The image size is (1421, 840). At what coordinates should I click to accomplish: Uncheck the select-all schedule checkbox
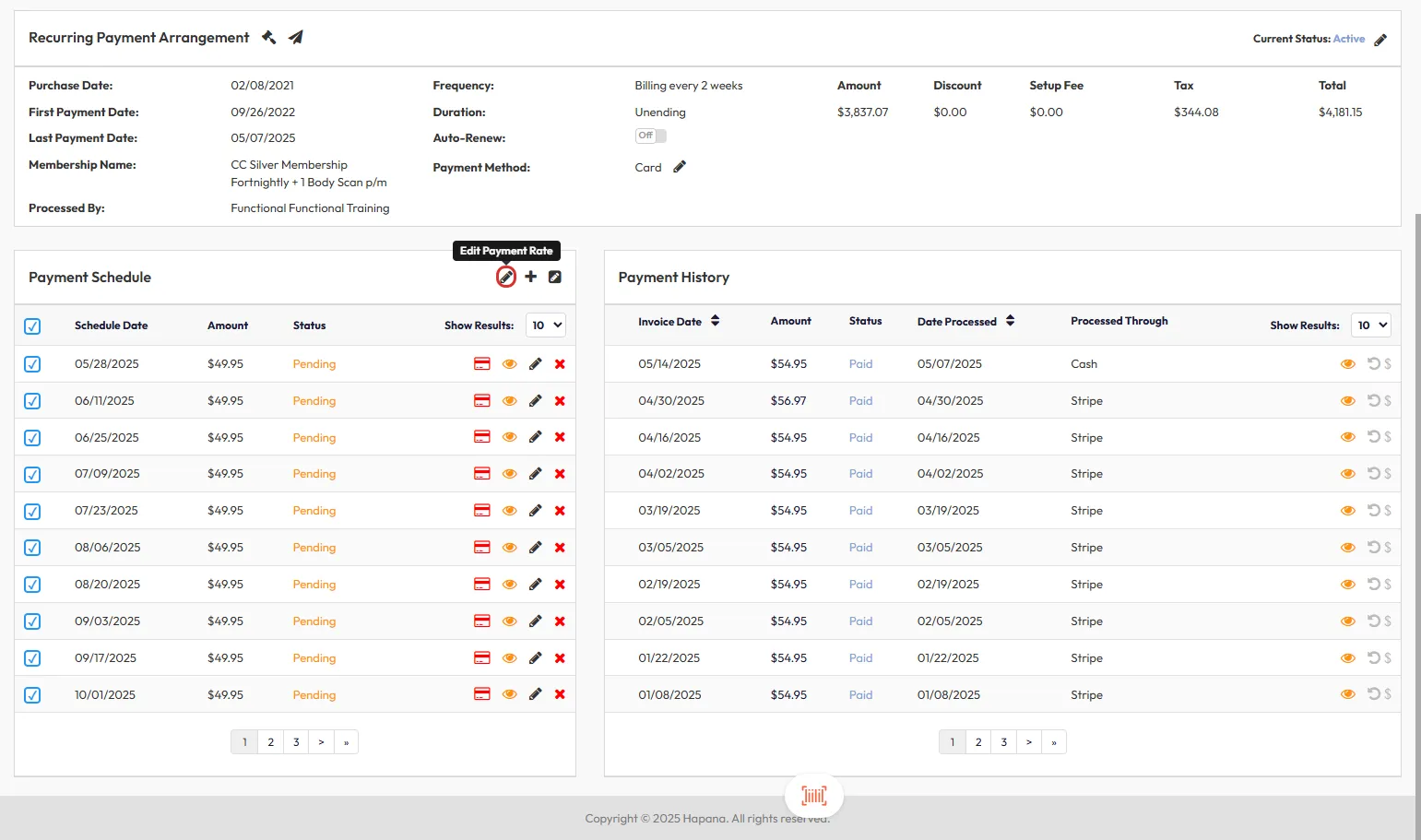[x=32, y=326]
